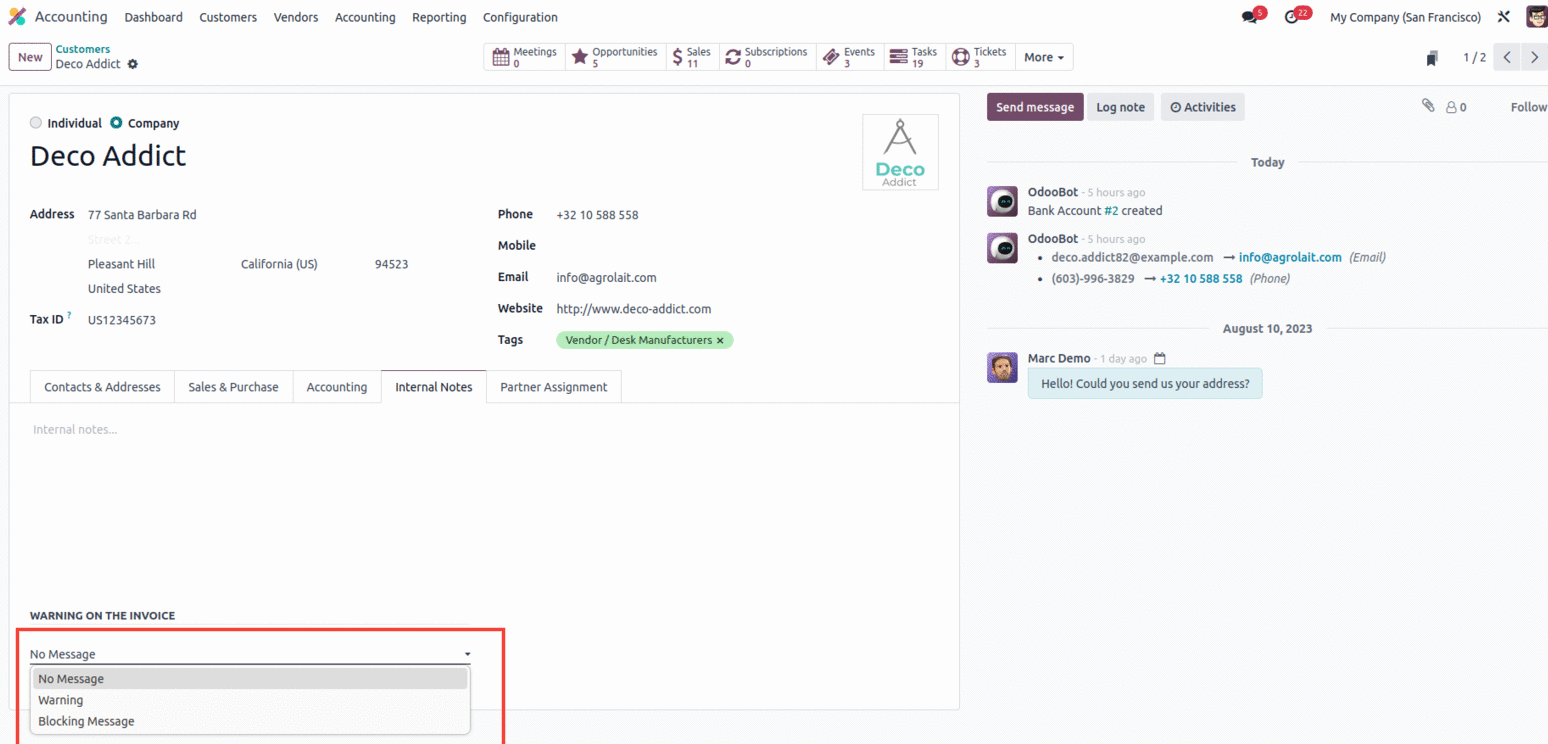Switch to the Accounting tab
The height and width of the screenshot is (744, 1548).
(x=337, y=387)
